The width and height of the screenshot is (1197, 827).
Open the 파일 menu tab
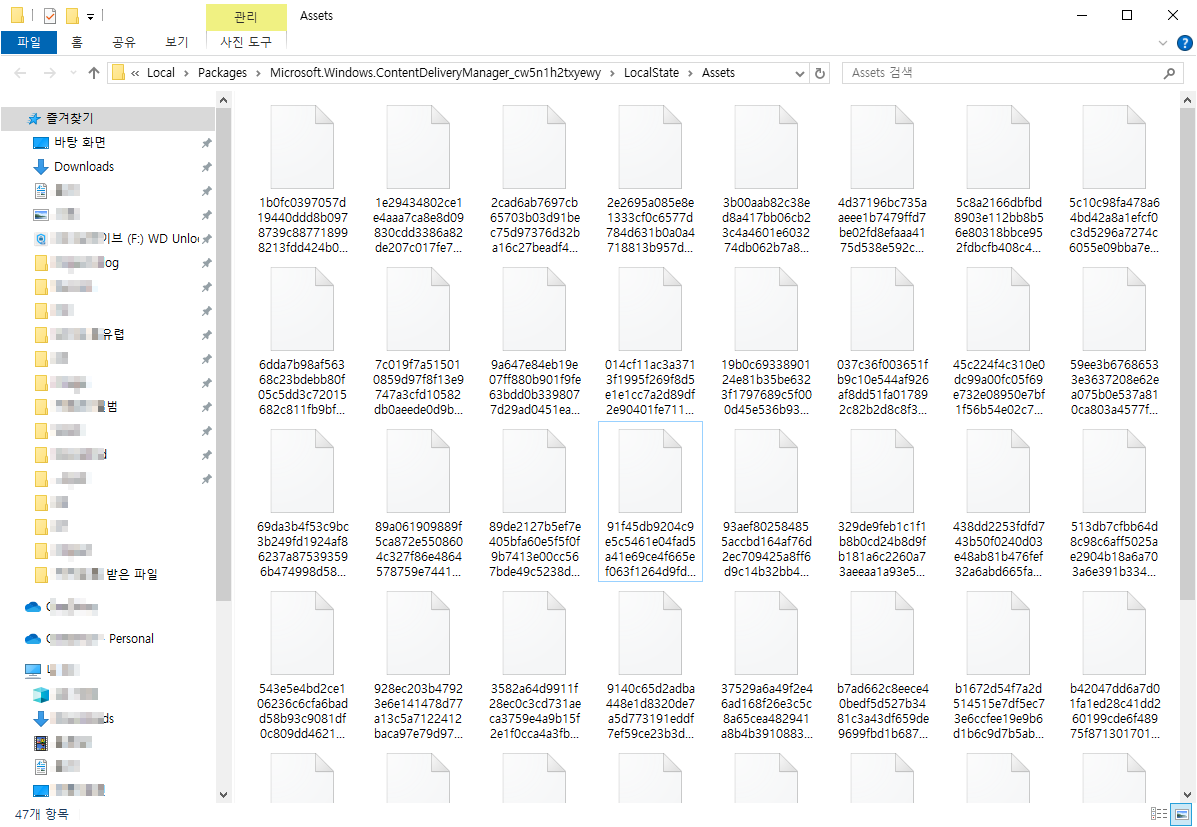click(x=28, y=42)
